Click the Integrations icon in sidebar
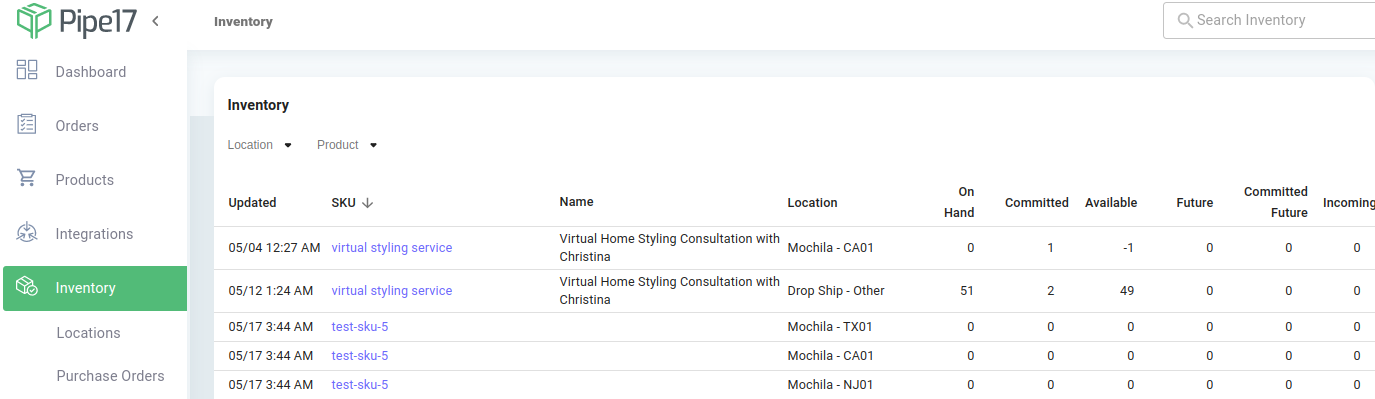This screenshot has width=1375, height=399. (x=27, y=232)
